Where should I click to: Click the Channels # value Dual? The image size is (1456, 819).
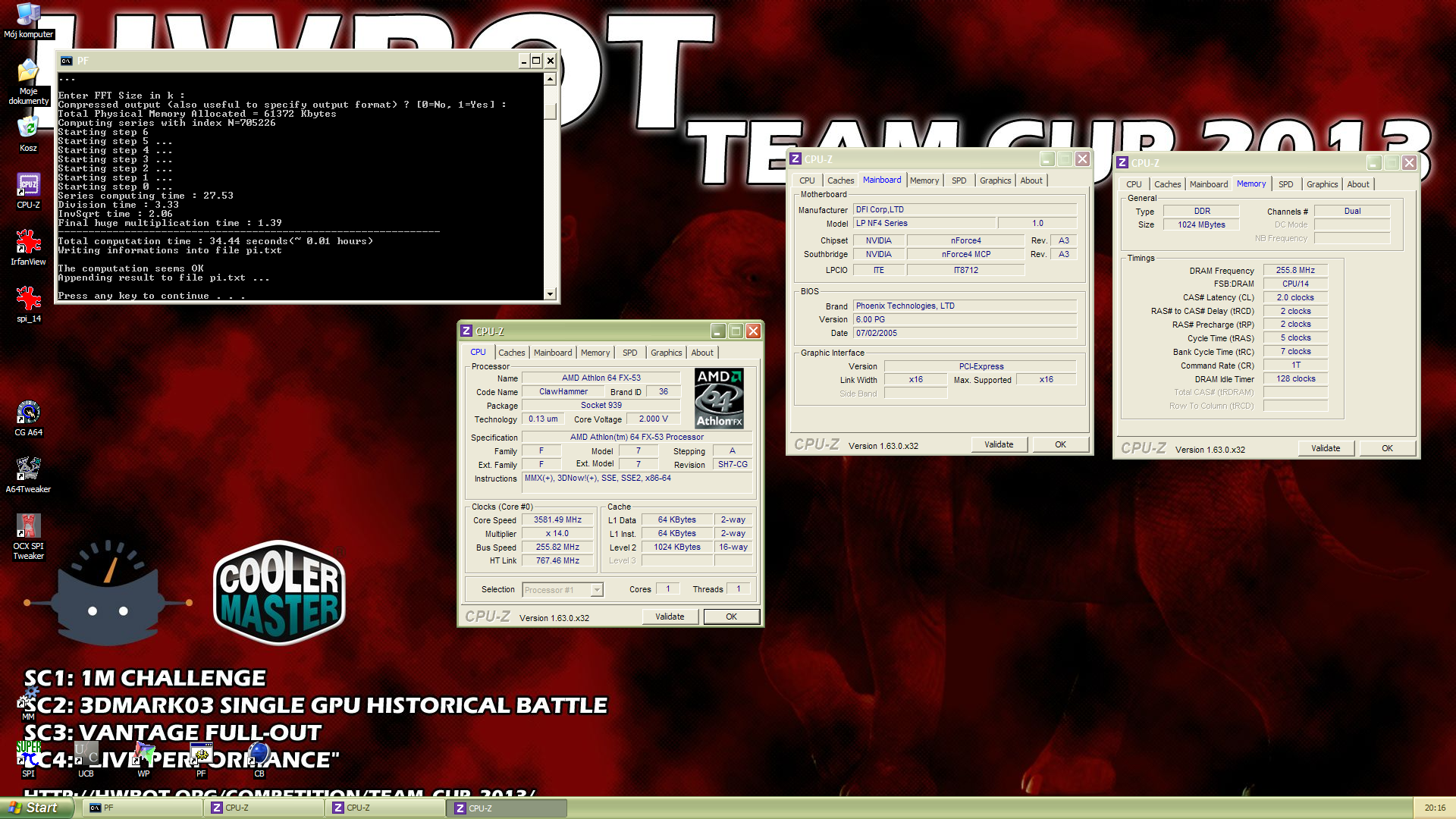click(x=1352, y=211)
